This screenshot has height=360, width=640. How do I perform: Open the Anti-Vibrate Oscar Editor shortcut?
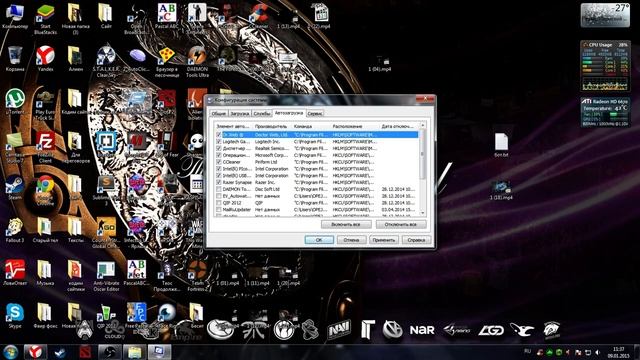[106, 276]
